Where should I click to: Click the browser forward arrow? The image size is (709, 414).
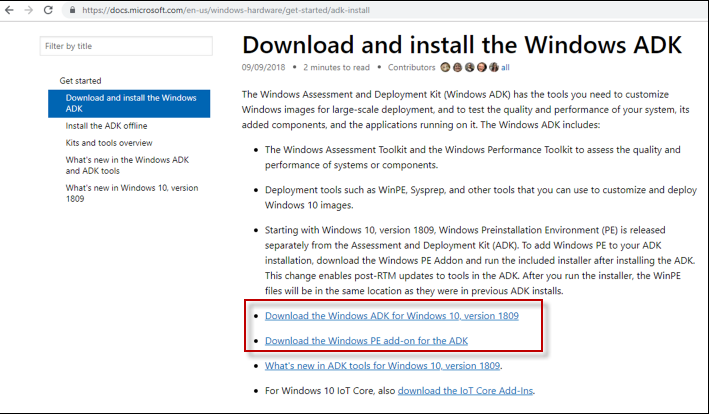[31, 10]
